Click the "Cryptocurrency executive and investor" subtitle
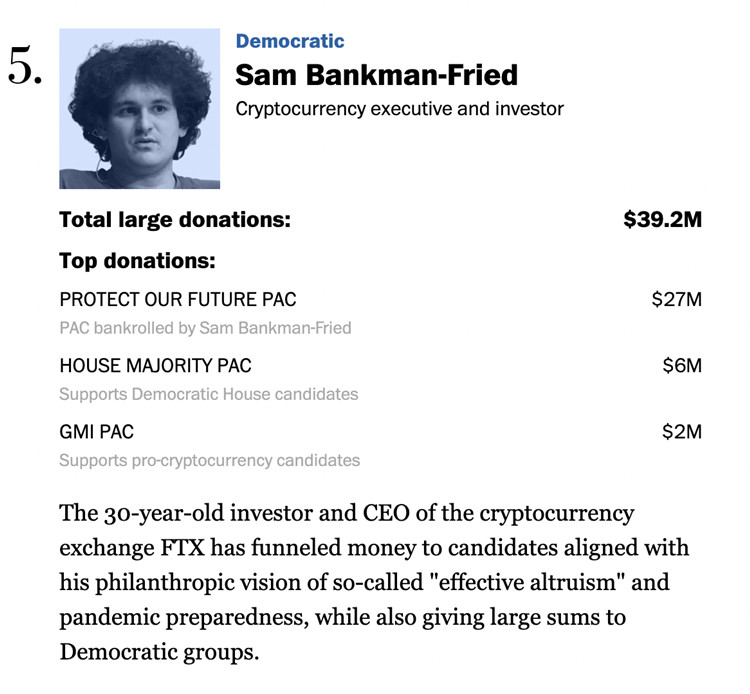This screenshot has width=750, height=694. pyautogui.click(x=399, y=108)
